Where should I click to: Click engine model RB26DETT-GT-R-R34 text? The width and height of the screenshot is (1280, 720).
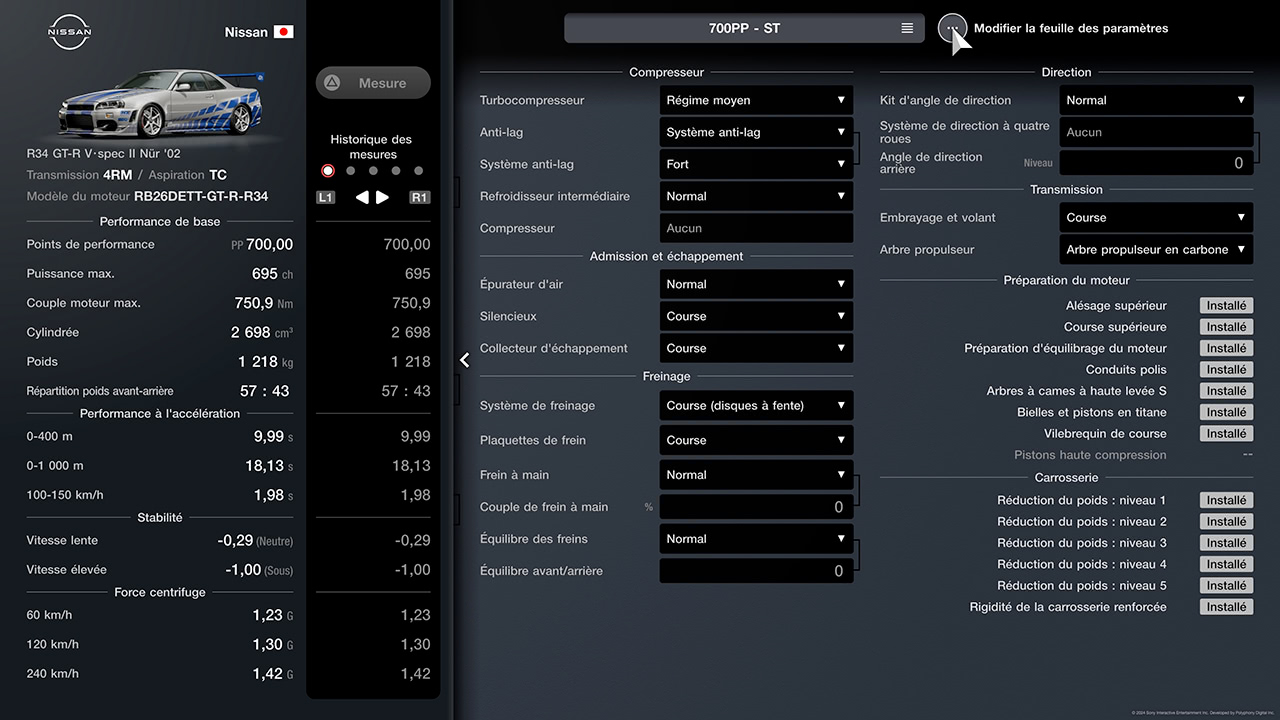[201, 197]
